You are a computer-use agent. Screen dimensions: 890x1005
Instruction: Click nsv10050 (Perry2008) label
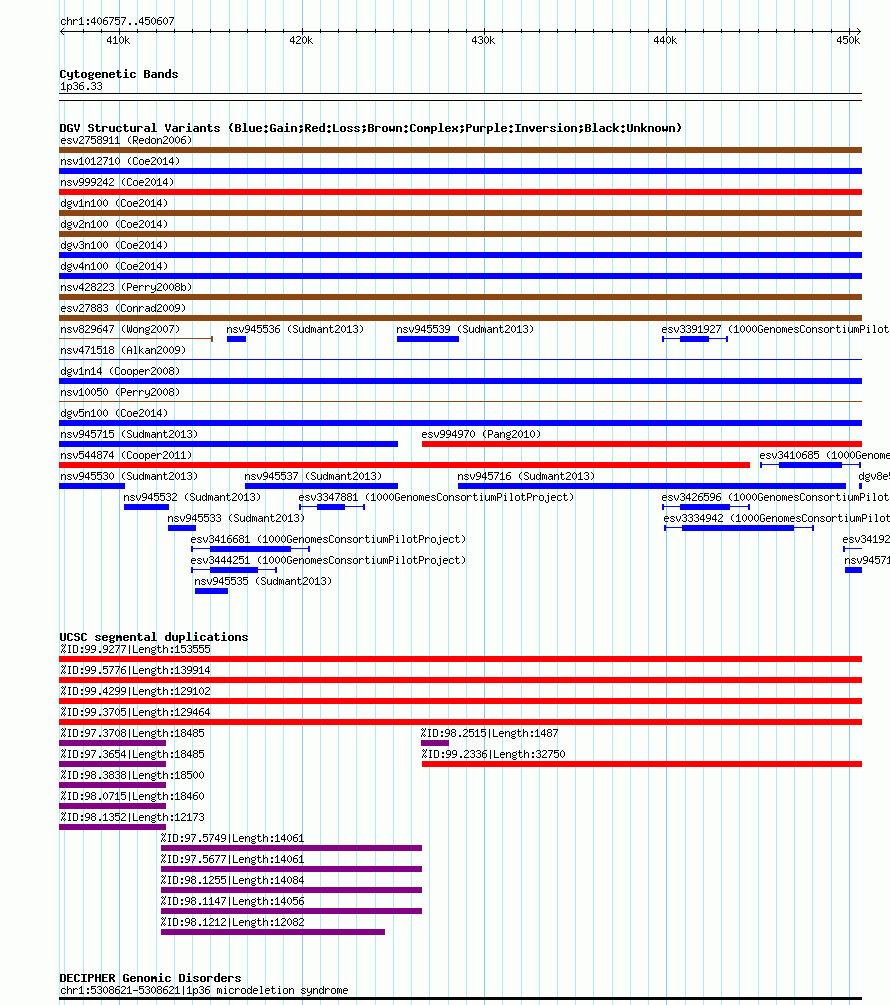[x=120, y=392]
